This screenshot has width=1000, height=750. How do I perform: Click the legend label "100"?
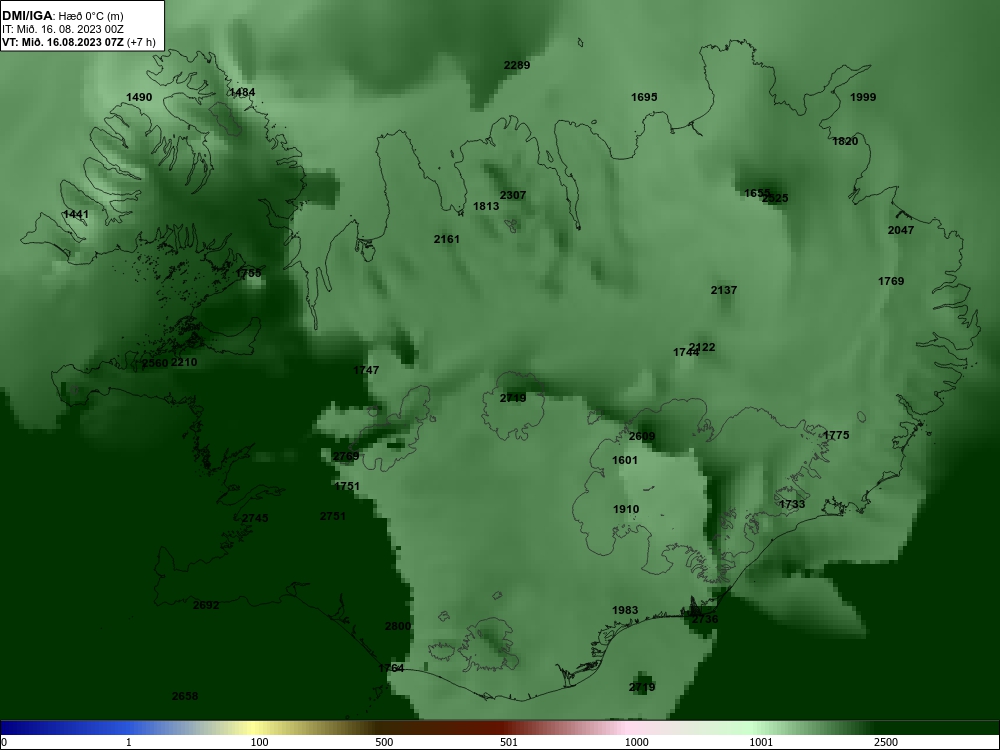click(259, 742)
